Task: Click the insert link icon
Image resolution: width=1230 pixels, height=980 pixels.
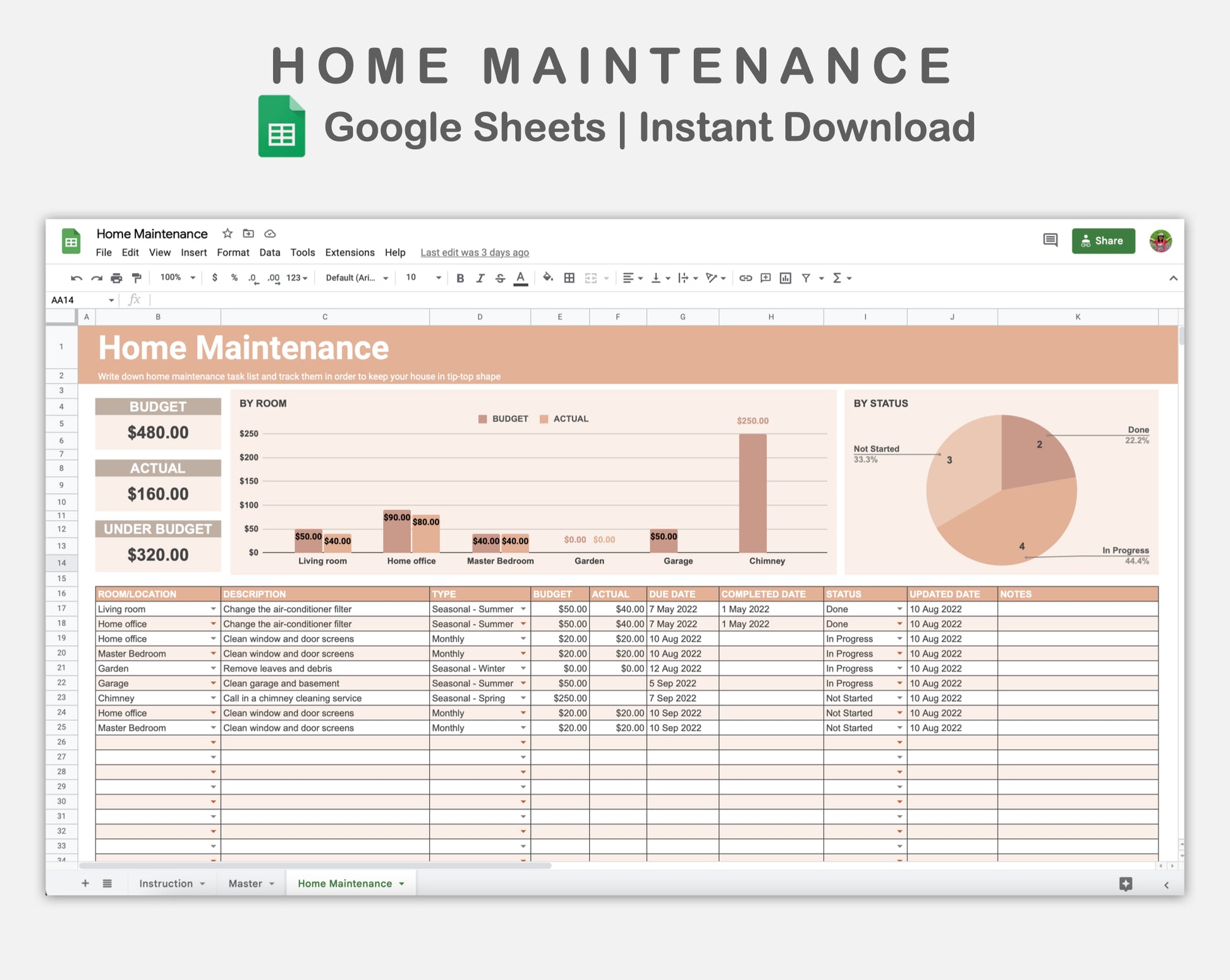Action: coord(745,278)
